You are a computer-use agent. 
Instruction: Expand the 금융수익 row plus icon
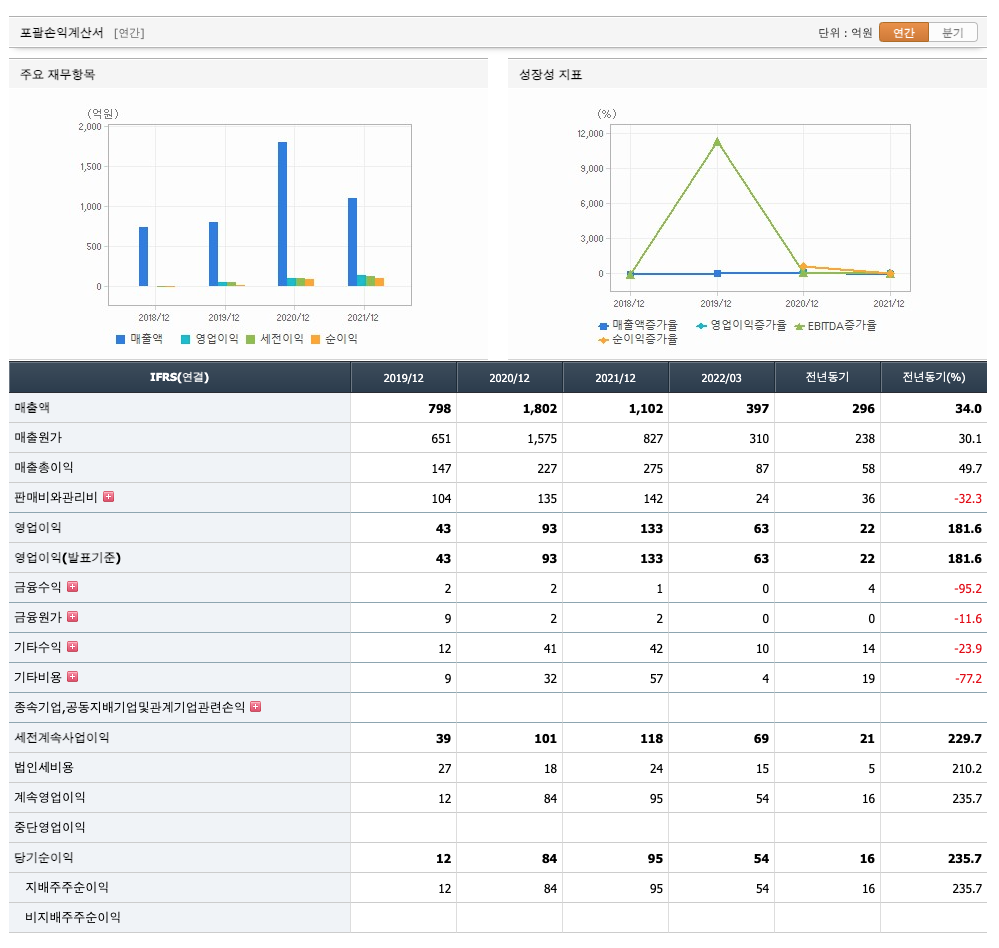coord(73,586)
